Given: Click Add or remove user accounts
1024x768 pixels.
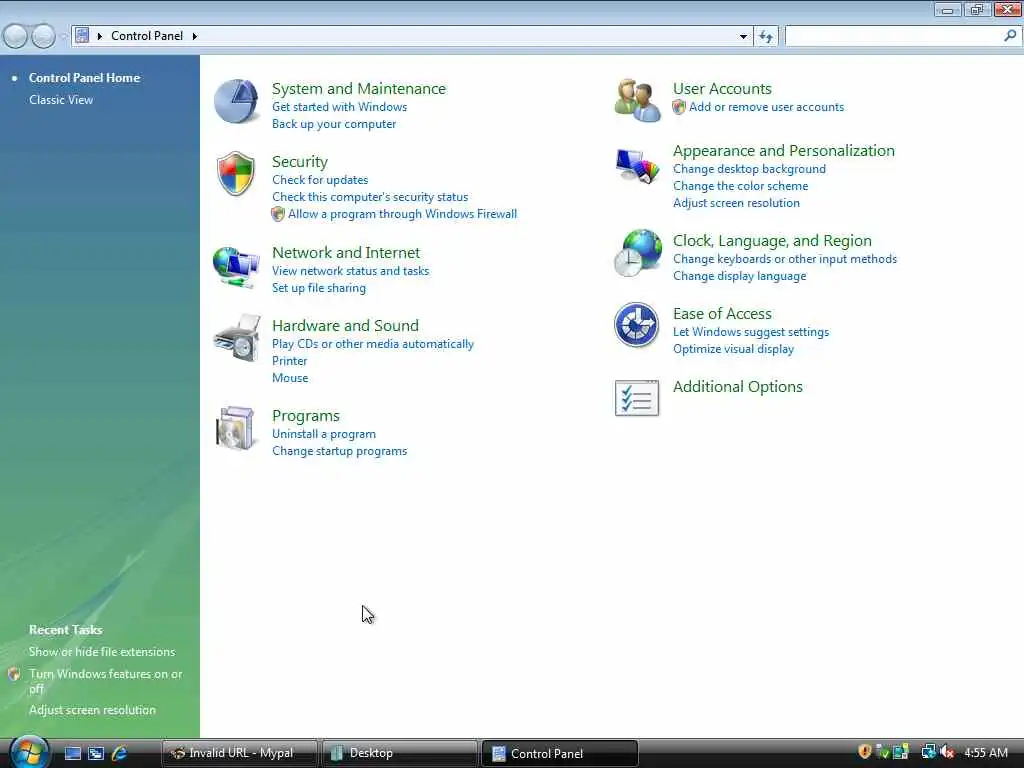Looking at the screenshot, I should coord(766,107).
